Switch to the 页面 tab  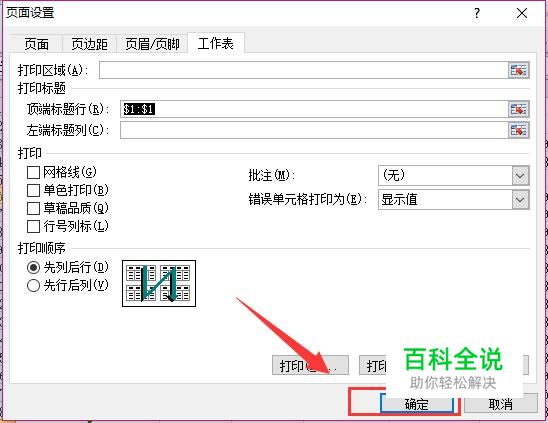point(36,44)
